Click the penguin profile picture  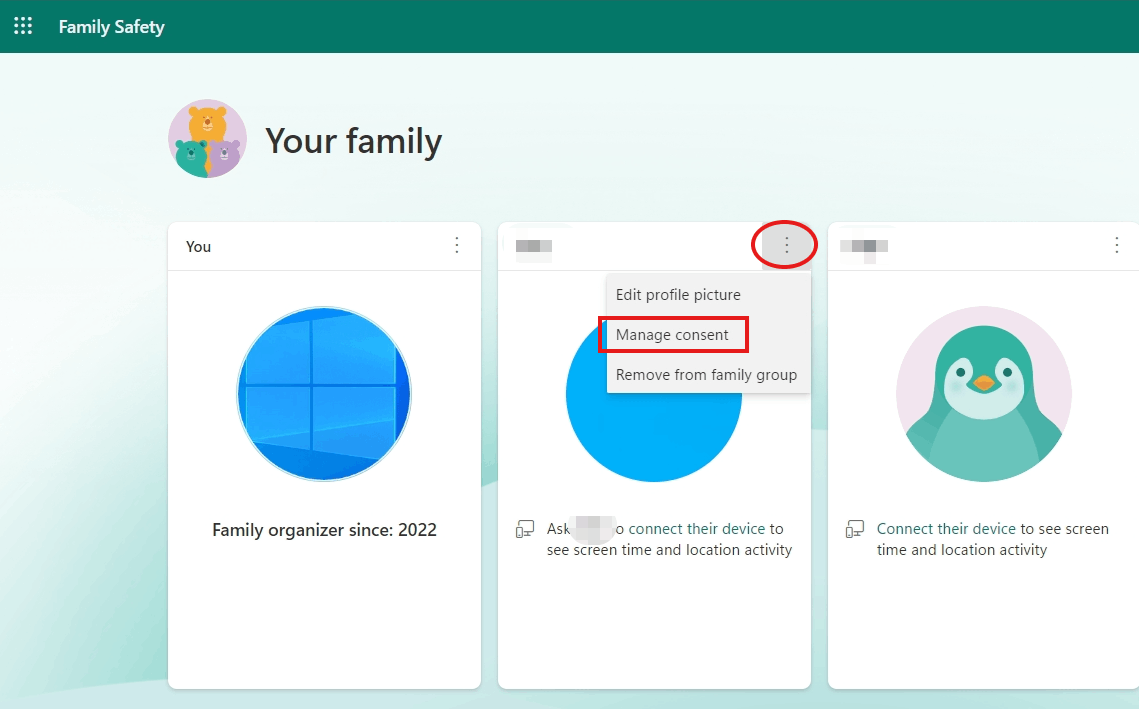point(984,394)
